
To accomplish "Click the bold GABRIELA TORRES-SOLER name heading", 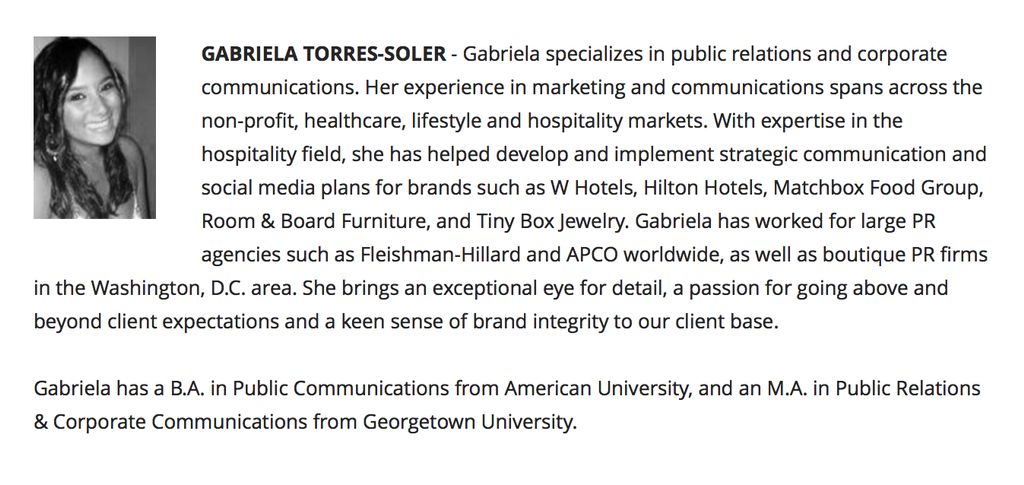I will (x=324, y=54).
